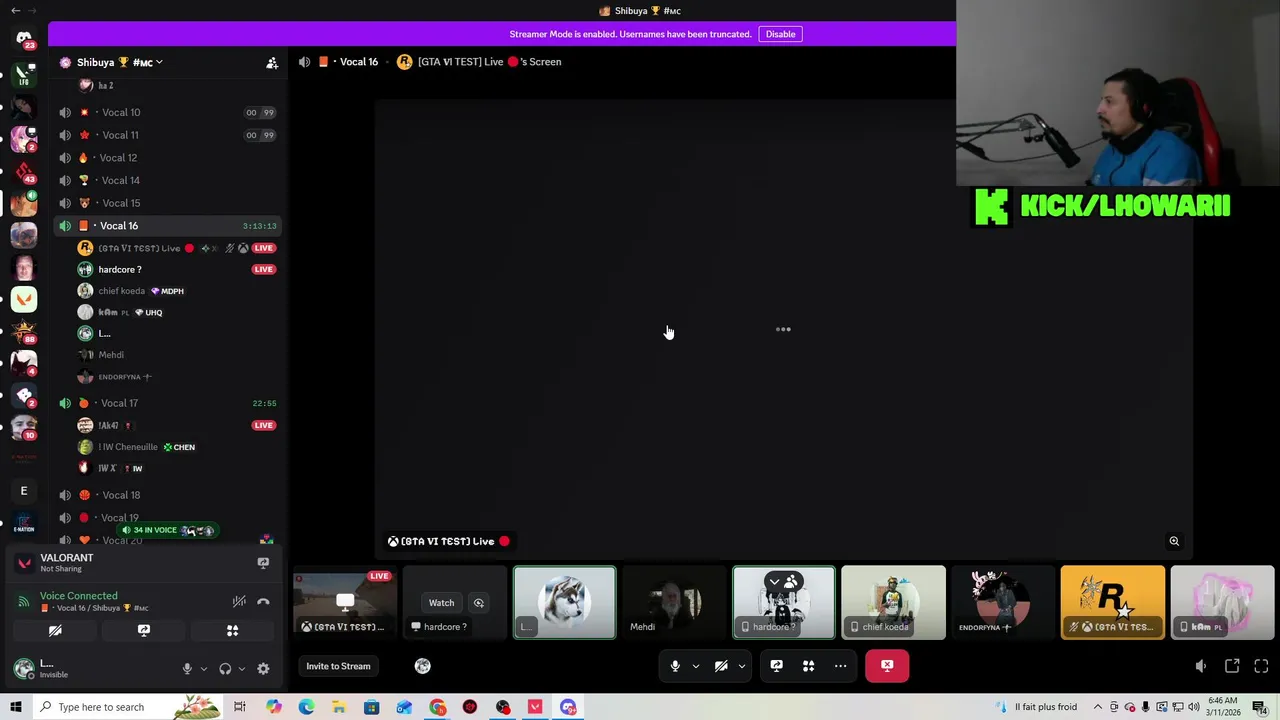Click the Invite to Stream button
Viewport: 1280px width, 720px height.
[338, 666]
